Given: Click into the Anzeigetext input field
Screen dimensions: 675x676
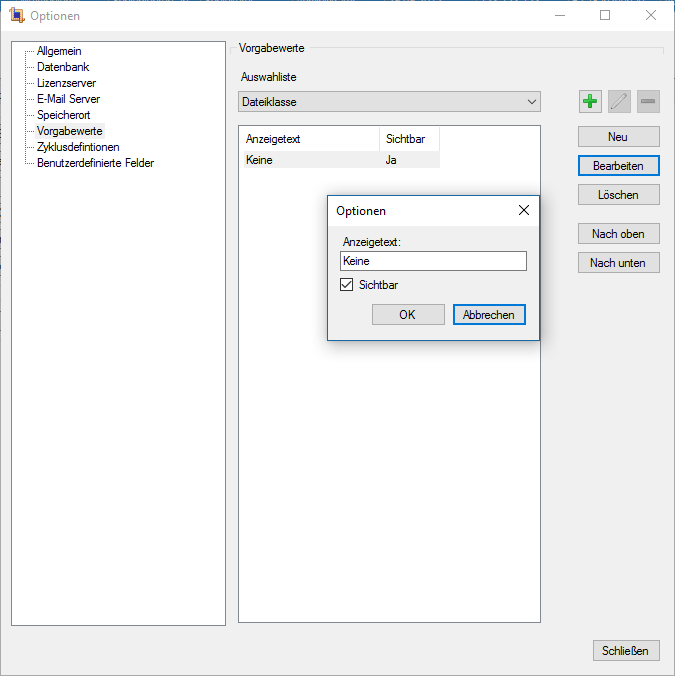Looking at the screenshot, I should tap(432, 261).
